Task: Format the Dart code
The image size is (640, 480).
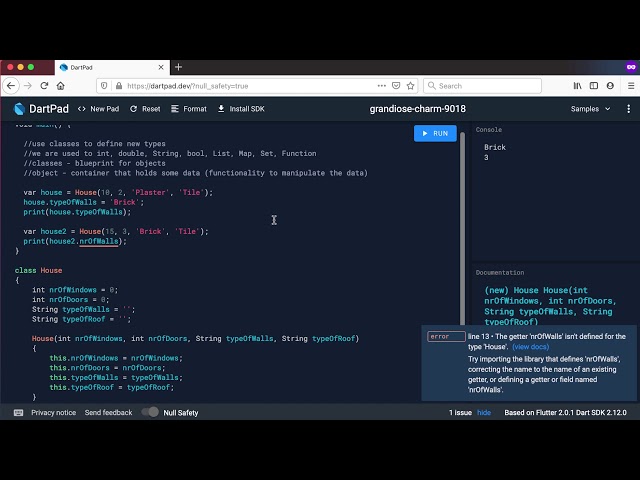Action: point(189,109)
